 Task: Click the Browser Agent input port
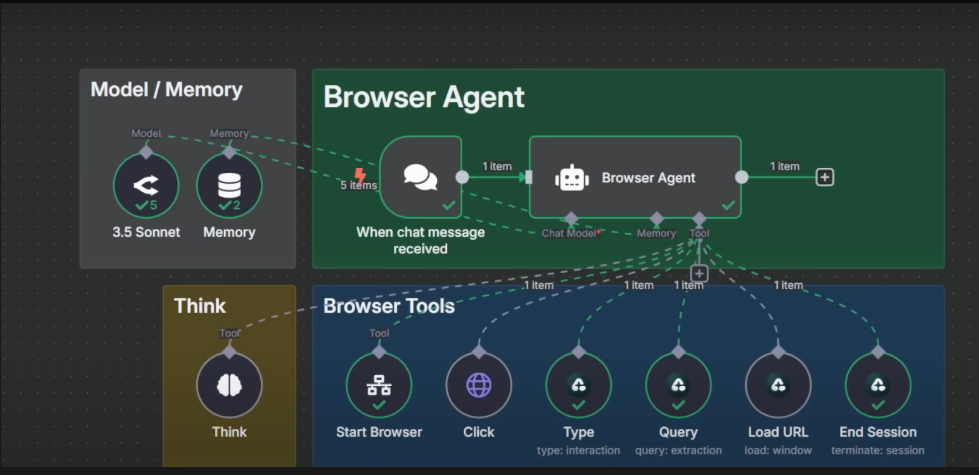[529, 177]
